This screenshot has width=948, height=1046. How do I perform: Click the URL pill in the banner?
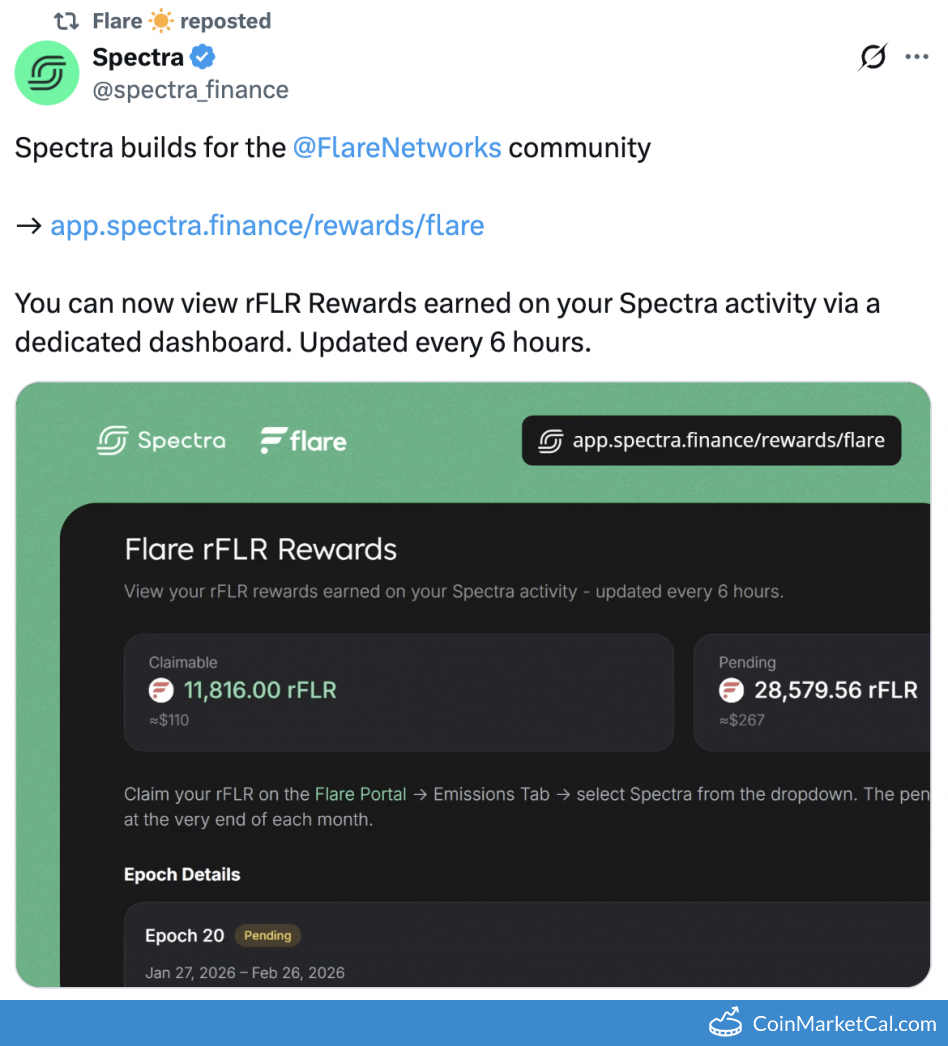coord(711,440)
